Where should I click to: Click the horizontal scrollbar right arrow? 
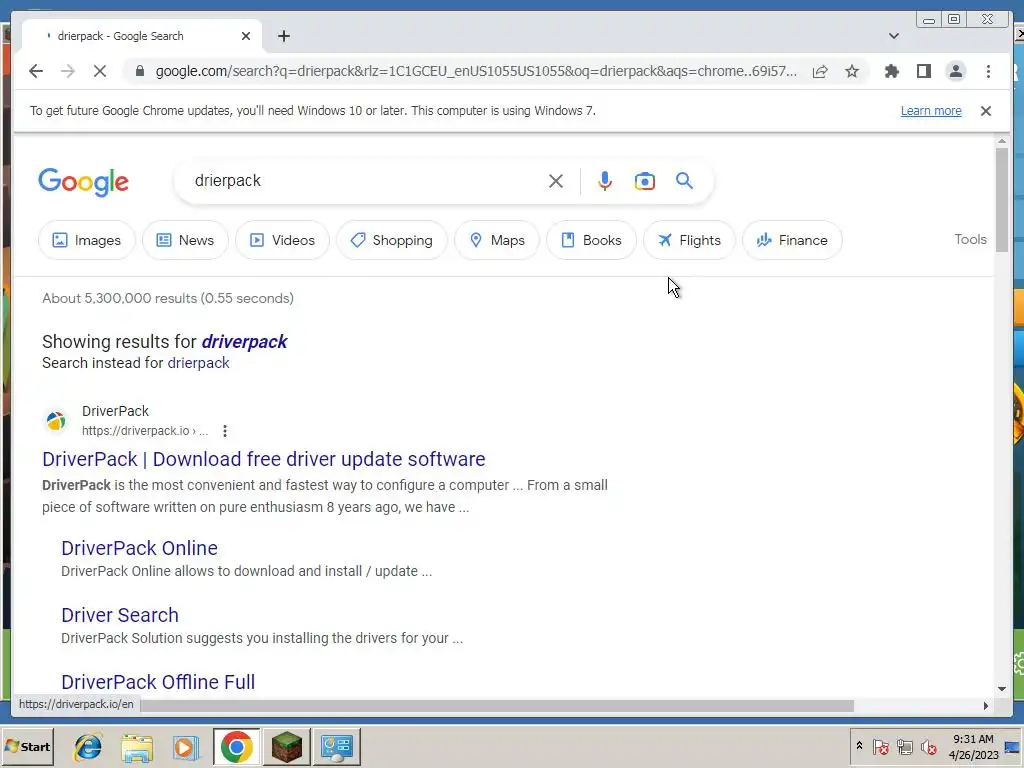click(985, 705)
